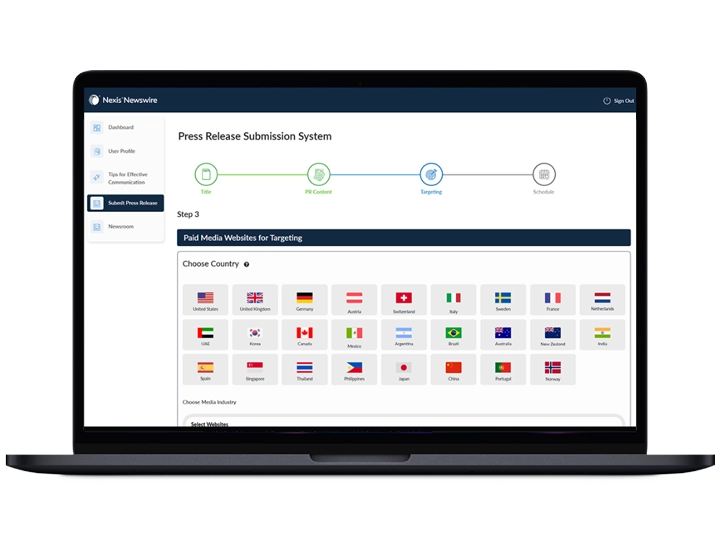This screenshot has width=720, height=540.
Task: Select the India flag tile
Action: coord(602,335)
